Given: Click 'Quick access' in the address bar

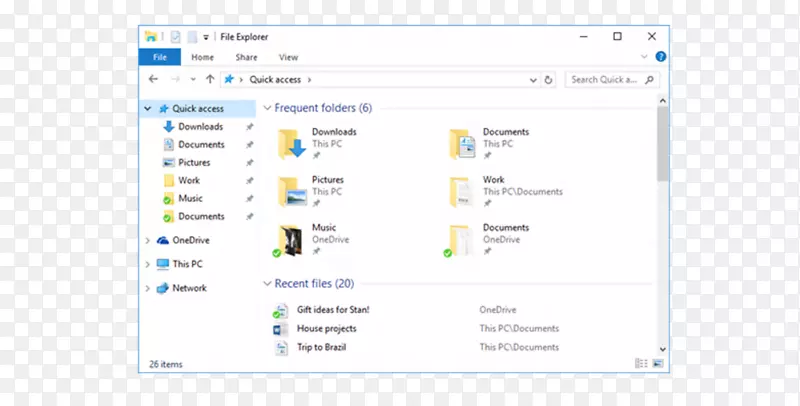Looking at the screenshot, I should pyautogui.click(x=274, y=80).
